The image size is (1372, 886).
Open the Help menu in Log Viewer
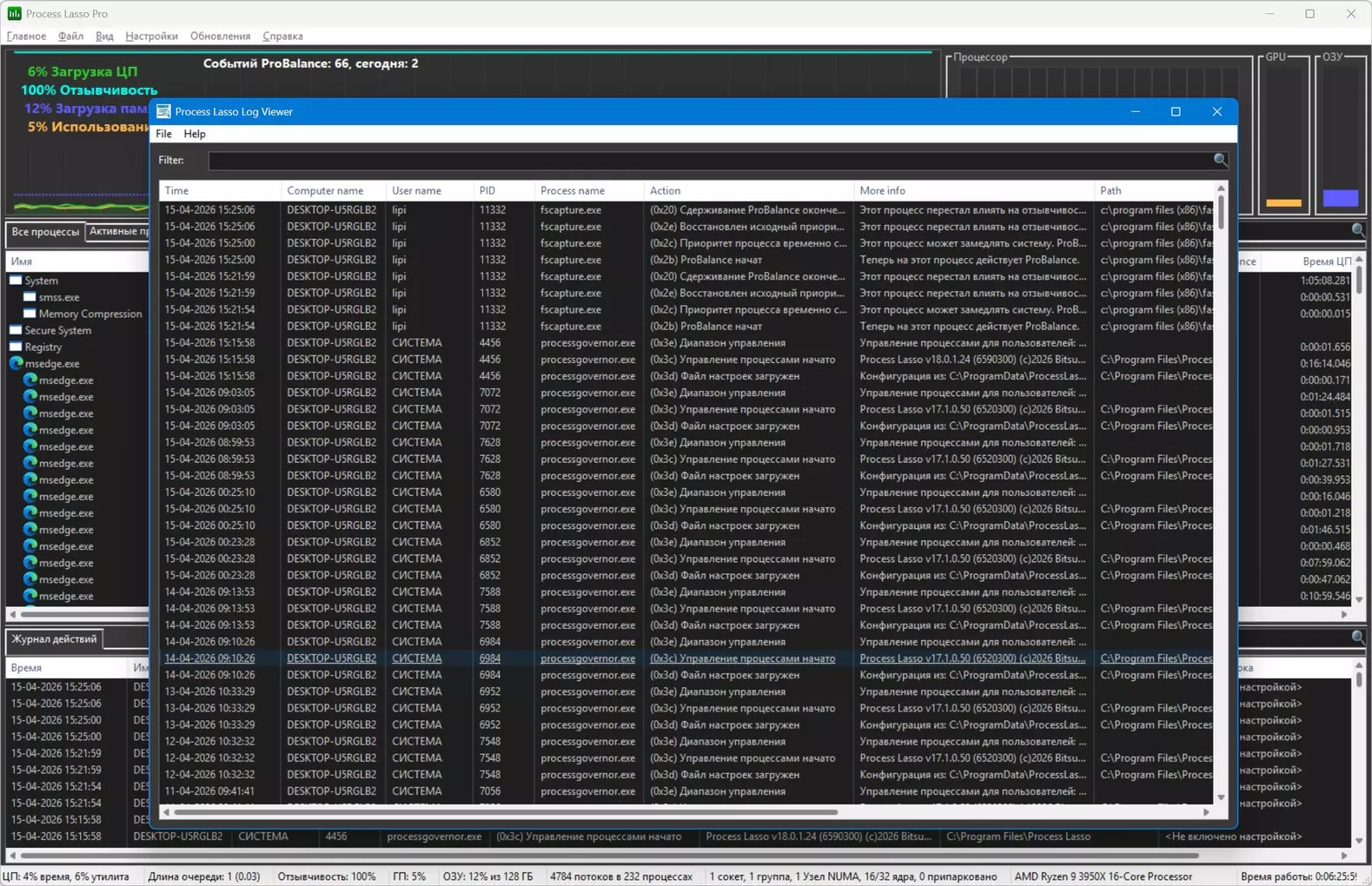click(195, 134)
